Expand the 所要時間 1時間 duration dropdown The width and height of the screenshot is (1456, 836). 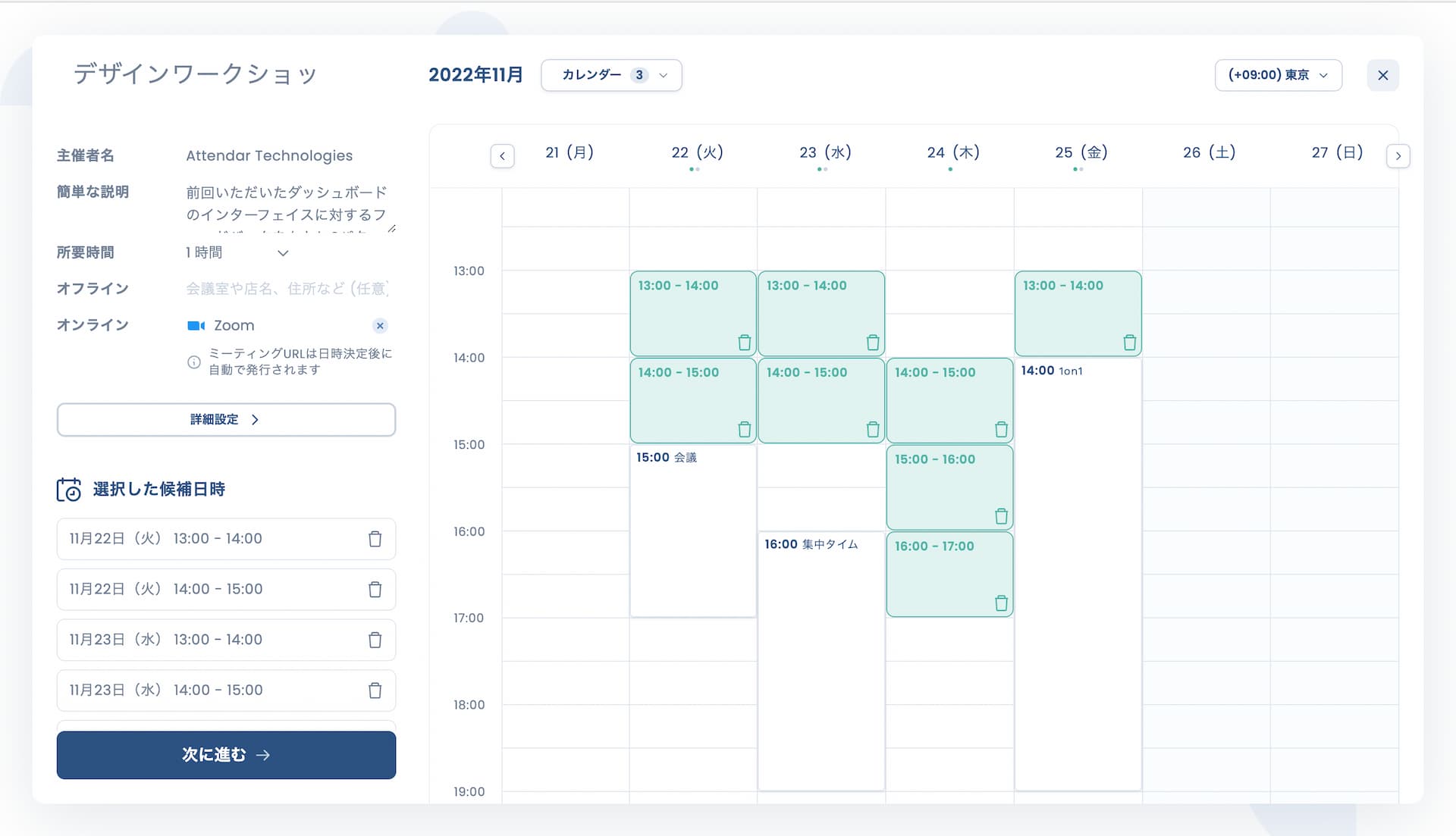pos(237,252)
